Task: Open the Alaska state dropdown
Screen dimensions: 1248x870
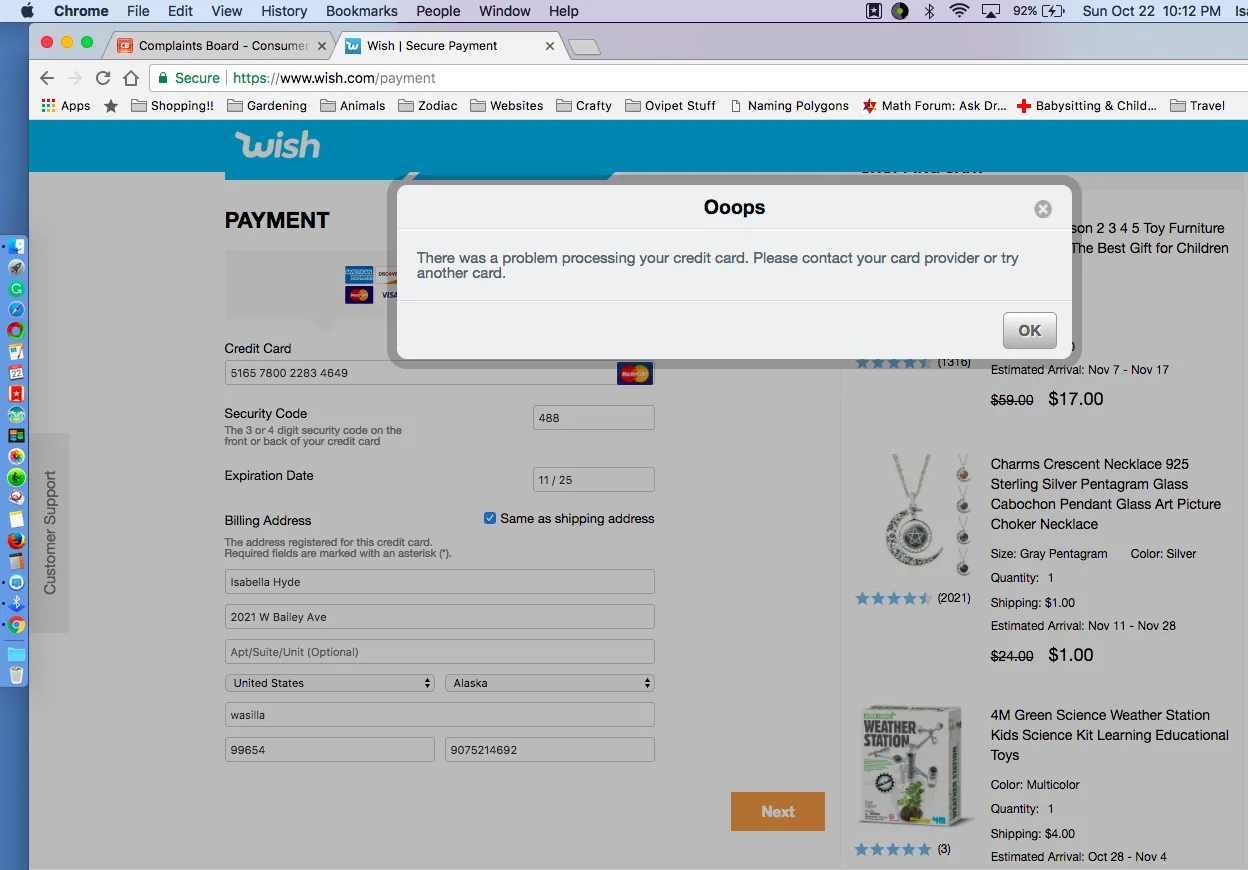Action: pos(550,683)
